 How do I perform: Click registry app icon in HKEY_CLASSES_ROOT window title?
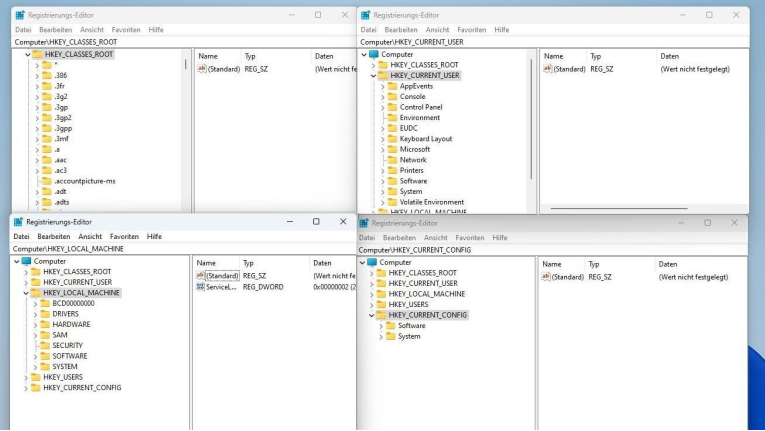coord(20,15)
